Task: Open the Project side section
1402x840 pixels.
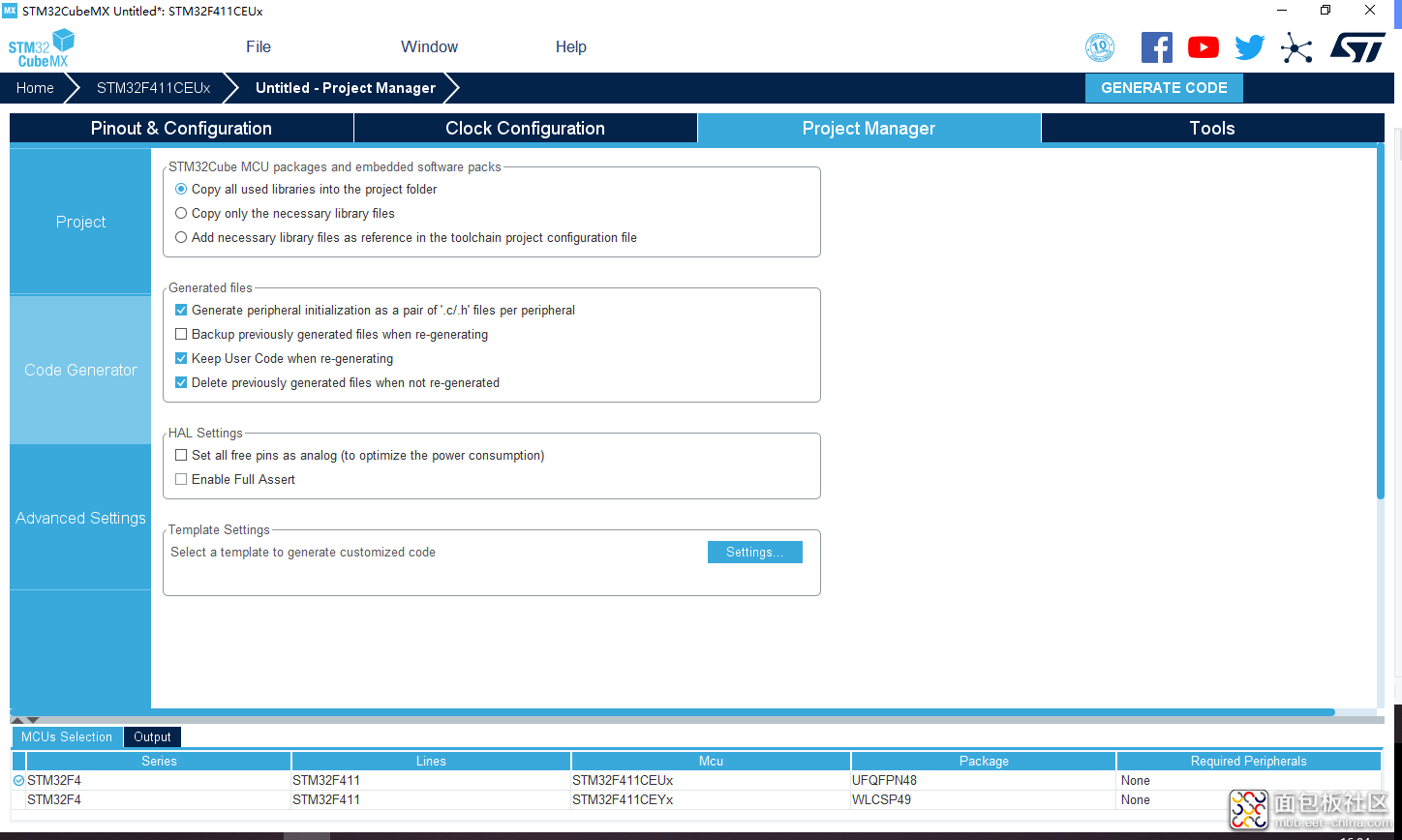Action: pyautogui.click(x=80, y=222)
